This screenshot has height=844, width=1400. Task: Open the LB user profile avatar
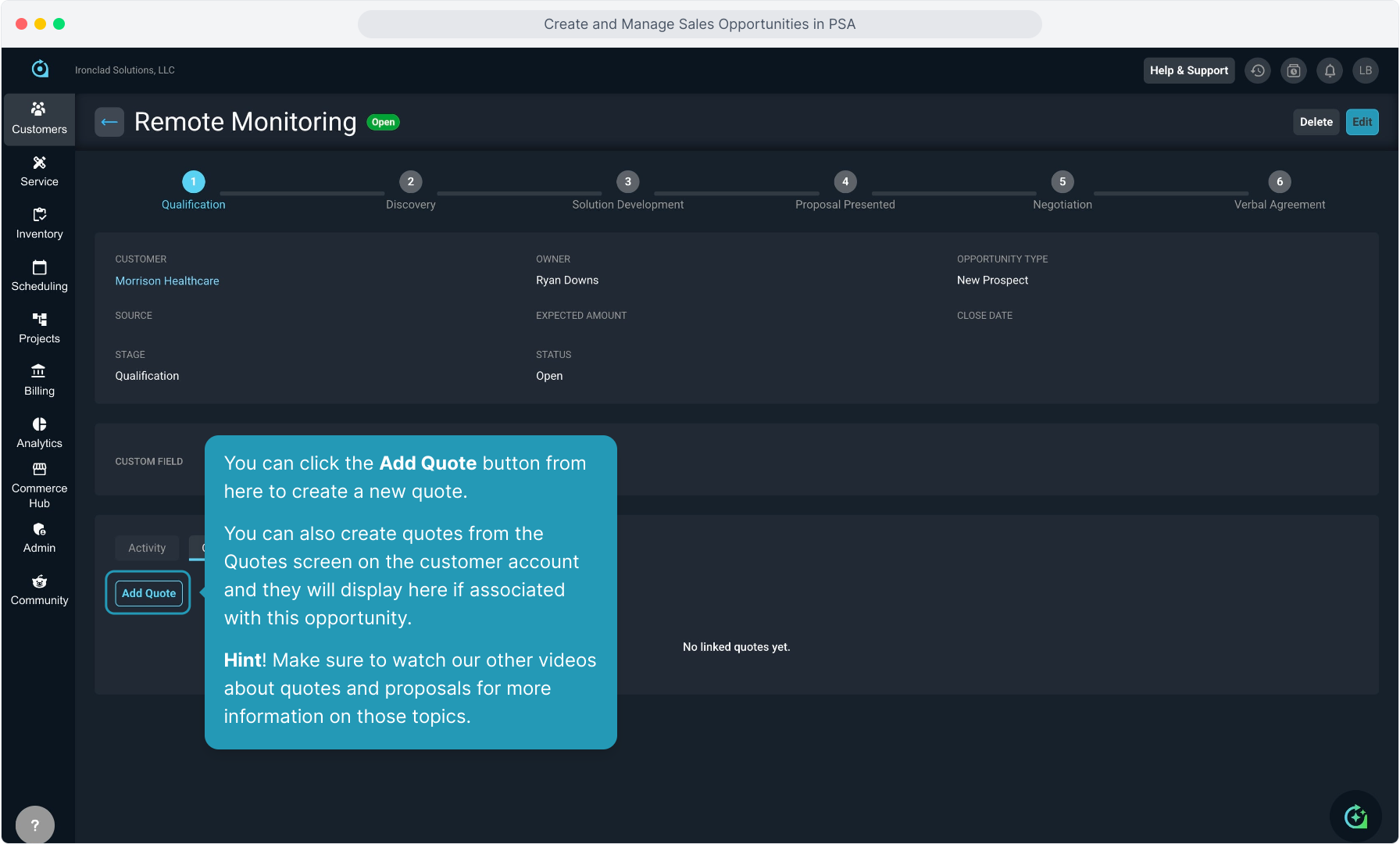(x=1366, y=70)
